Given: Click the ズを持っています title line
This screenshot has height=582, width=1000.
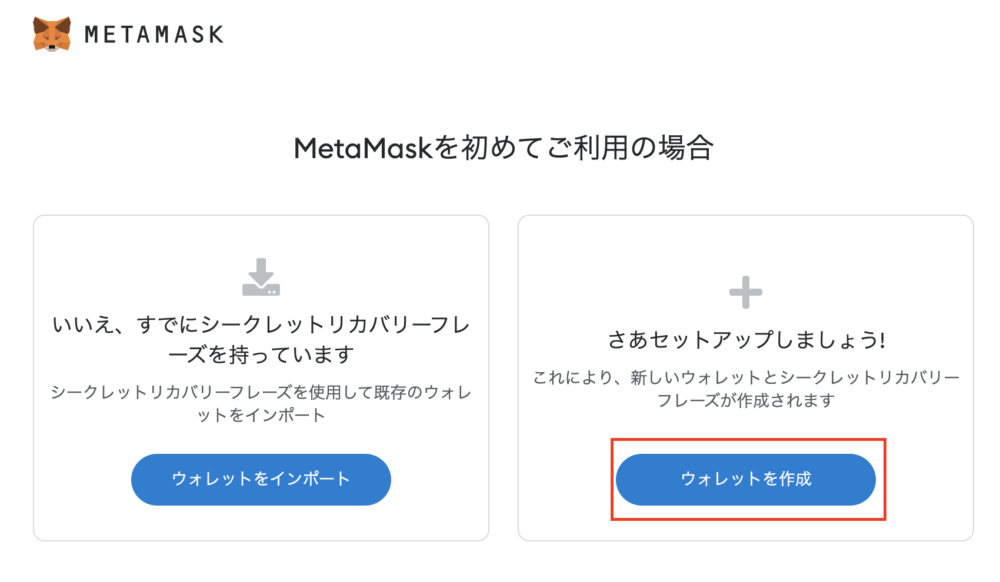Looking at the screenshot, I should point(261,356).
